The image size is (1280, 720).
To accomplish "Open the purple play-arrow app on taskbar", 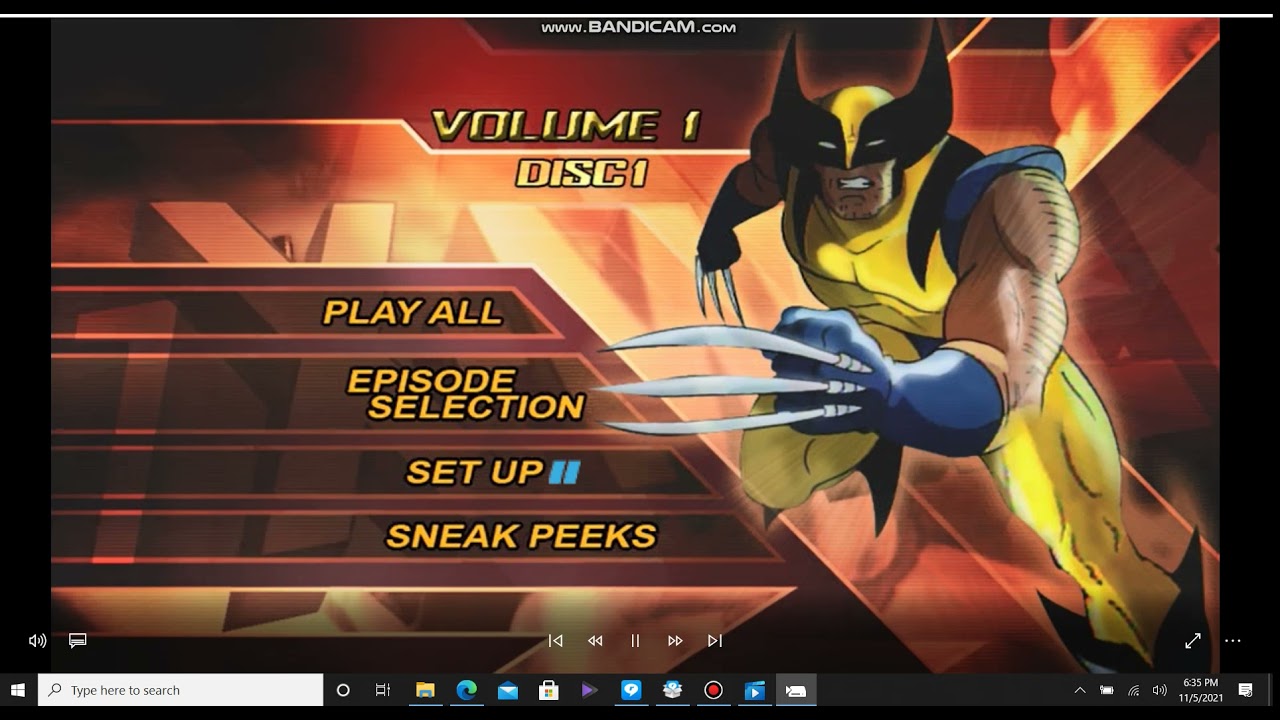I will click(x=589, y=690).
